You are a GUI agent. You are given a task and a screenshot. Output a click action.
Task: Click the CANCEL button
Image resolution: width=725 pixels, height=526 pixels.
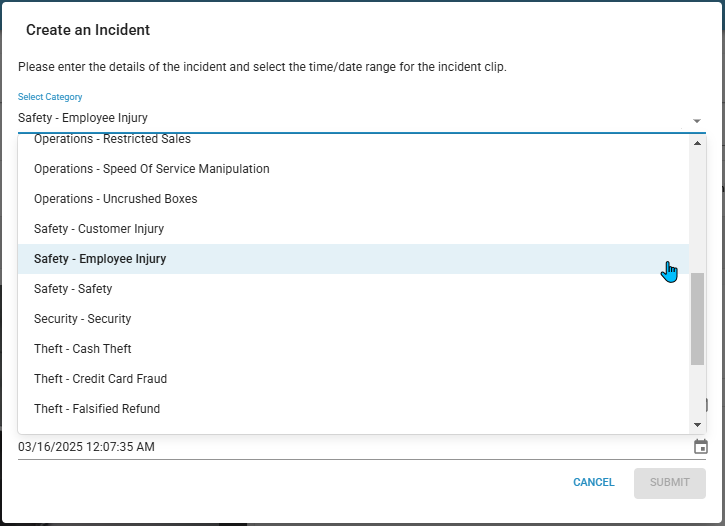[x=594, y=483]
